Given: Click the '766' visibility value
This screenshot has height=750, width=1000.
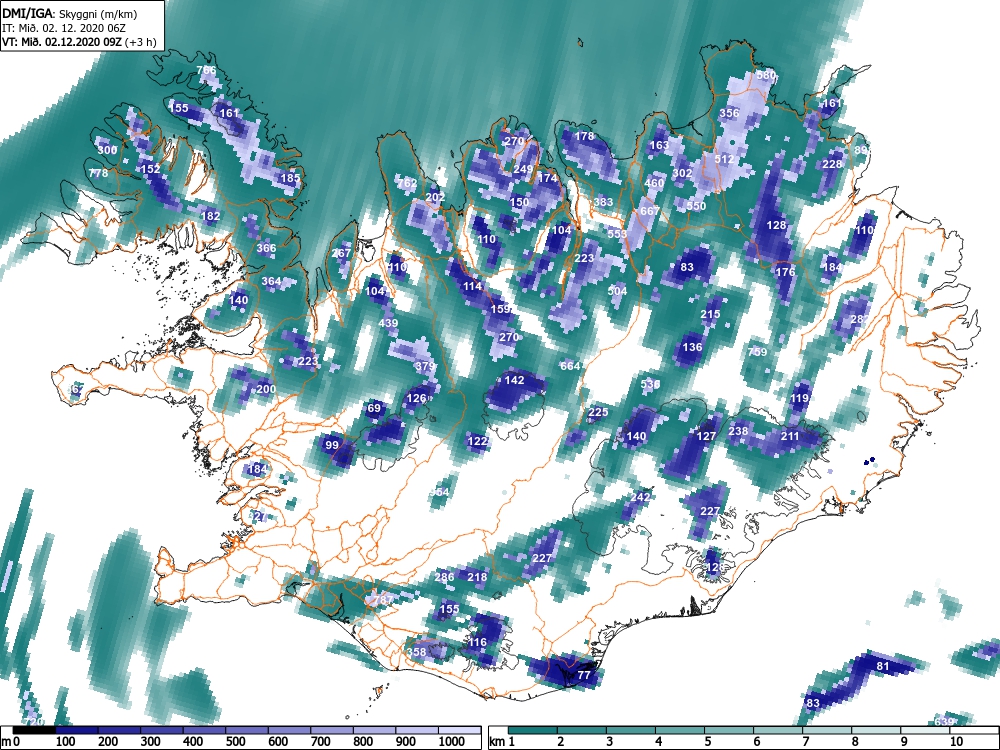Looking at the screenshot, I should coord(206,70).
